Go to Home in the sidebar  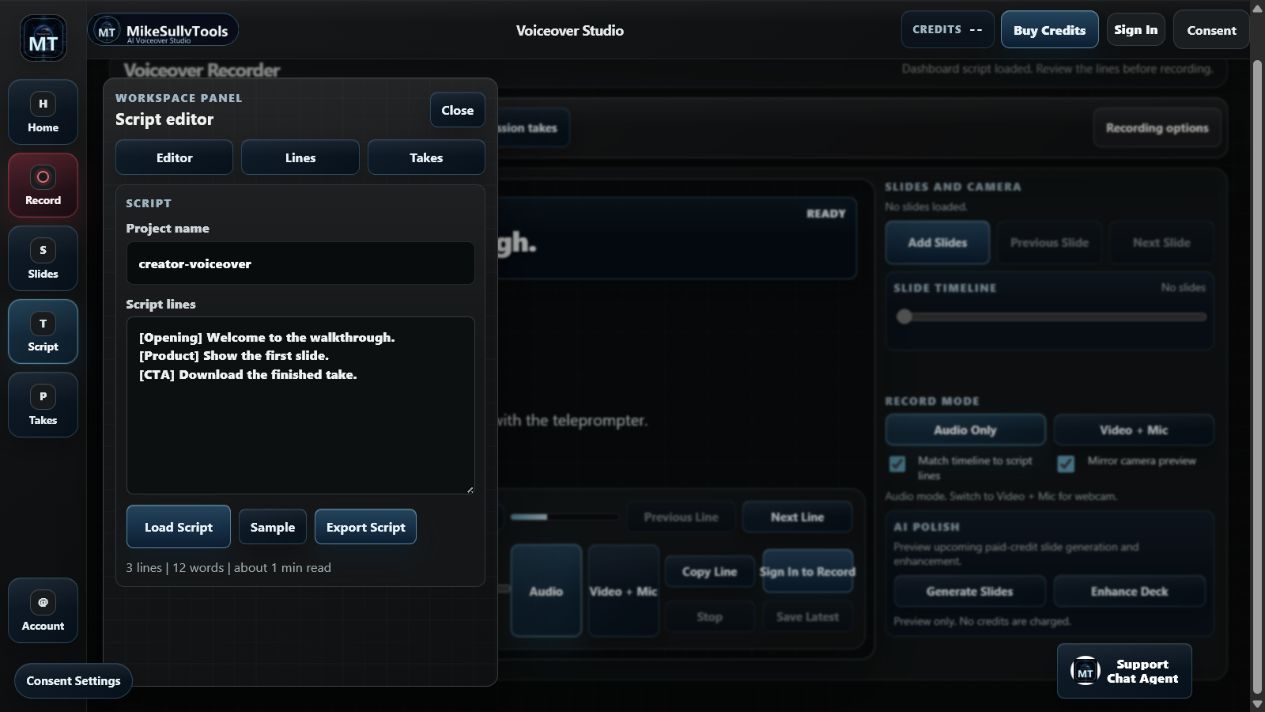43,113
